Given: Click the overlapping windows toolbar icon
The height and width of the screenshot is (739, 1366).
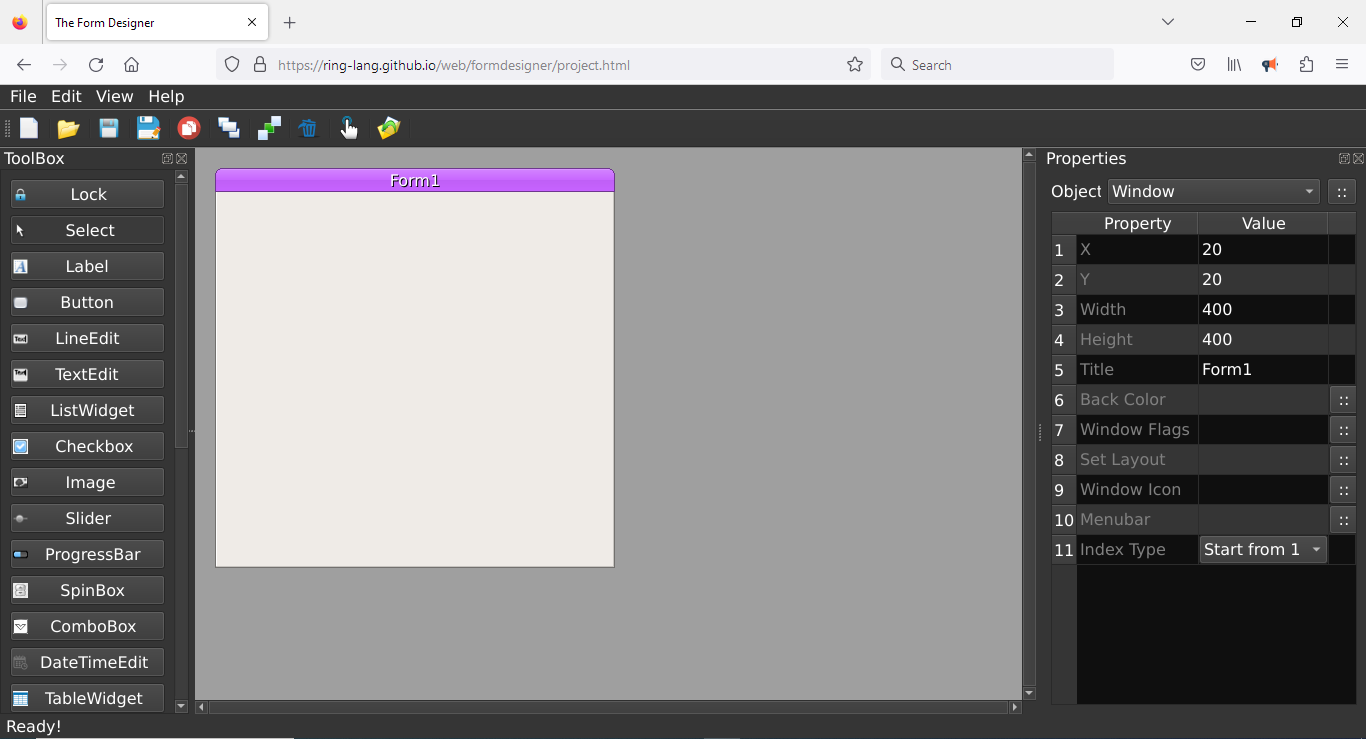Looking at the screenshot, I should click(x=229, y=128).
